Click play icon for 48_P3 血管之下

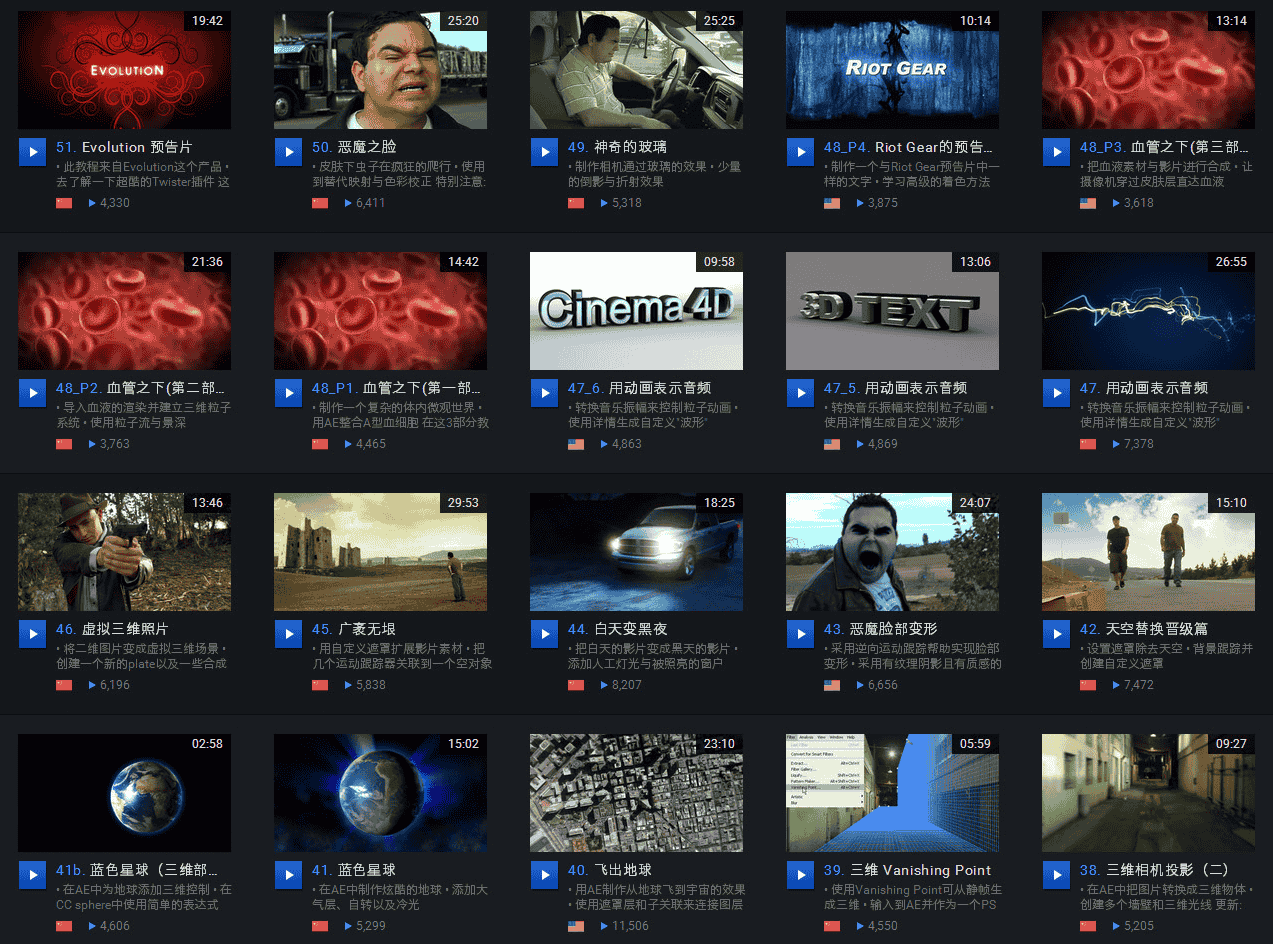(1057, 152)
